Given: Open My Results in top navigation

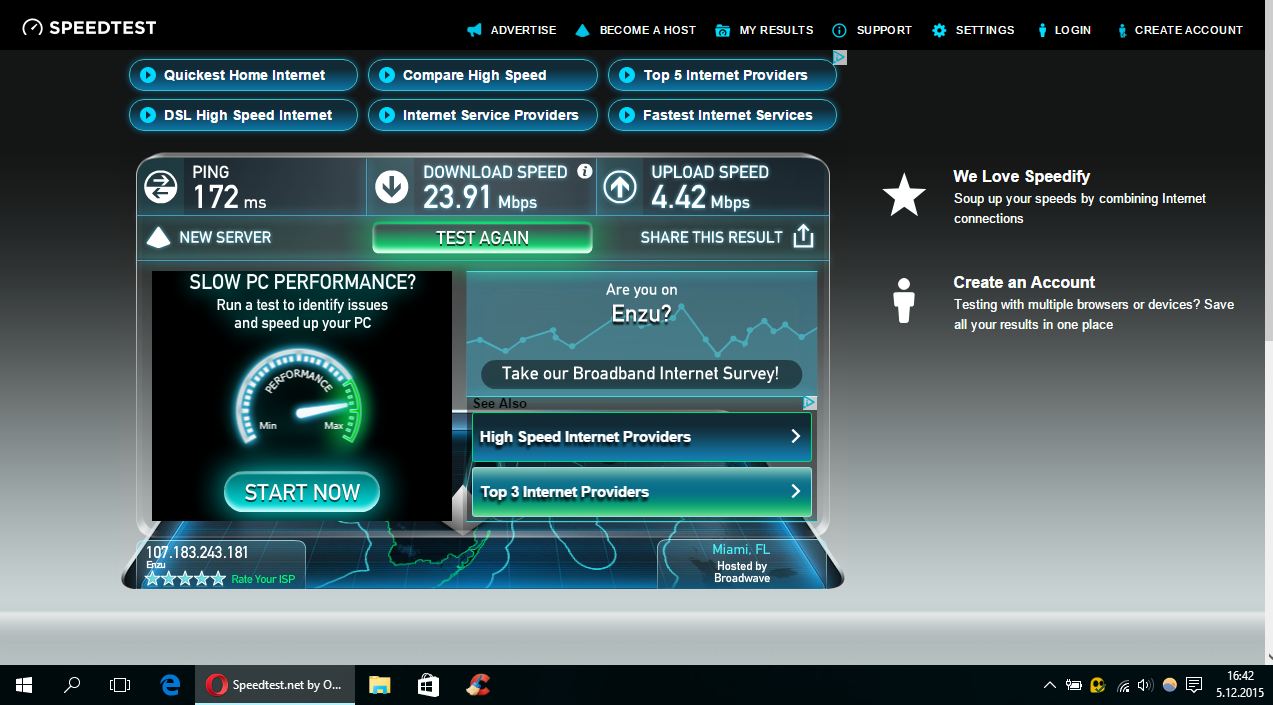Looking at the screenshot, I should [x=764, y=30].
